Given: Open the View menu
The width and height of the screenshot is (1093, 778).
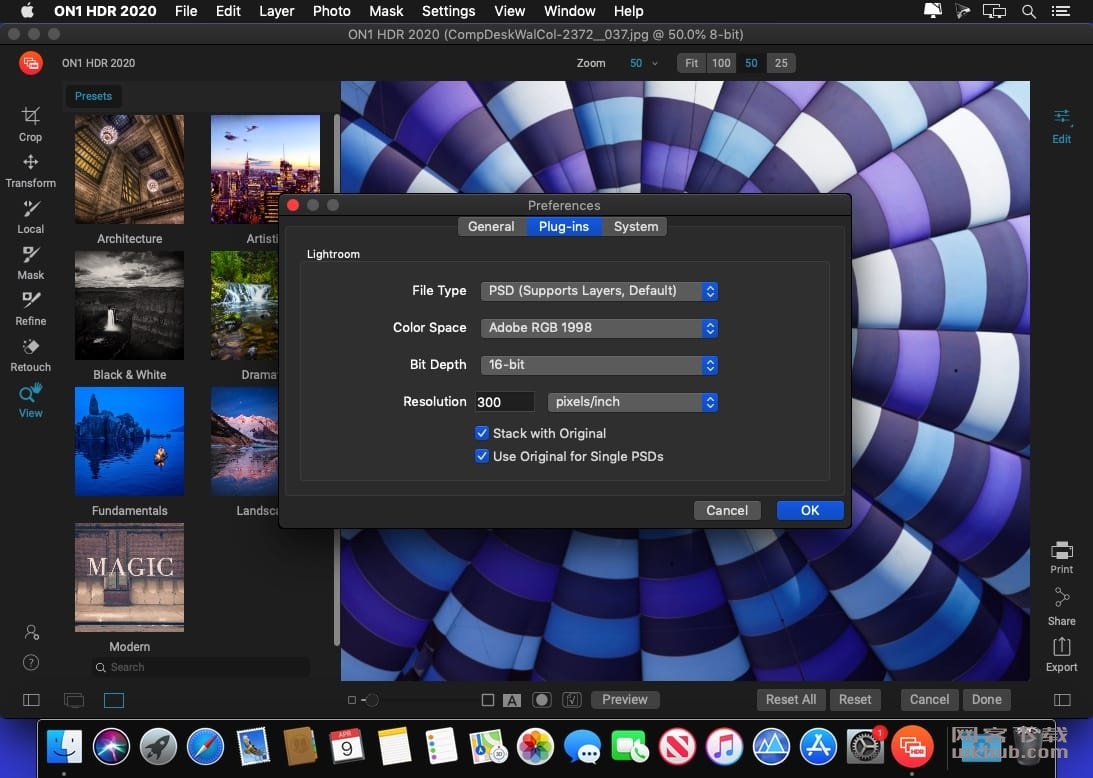Looking at the screenshot, I should coord(510,11).
